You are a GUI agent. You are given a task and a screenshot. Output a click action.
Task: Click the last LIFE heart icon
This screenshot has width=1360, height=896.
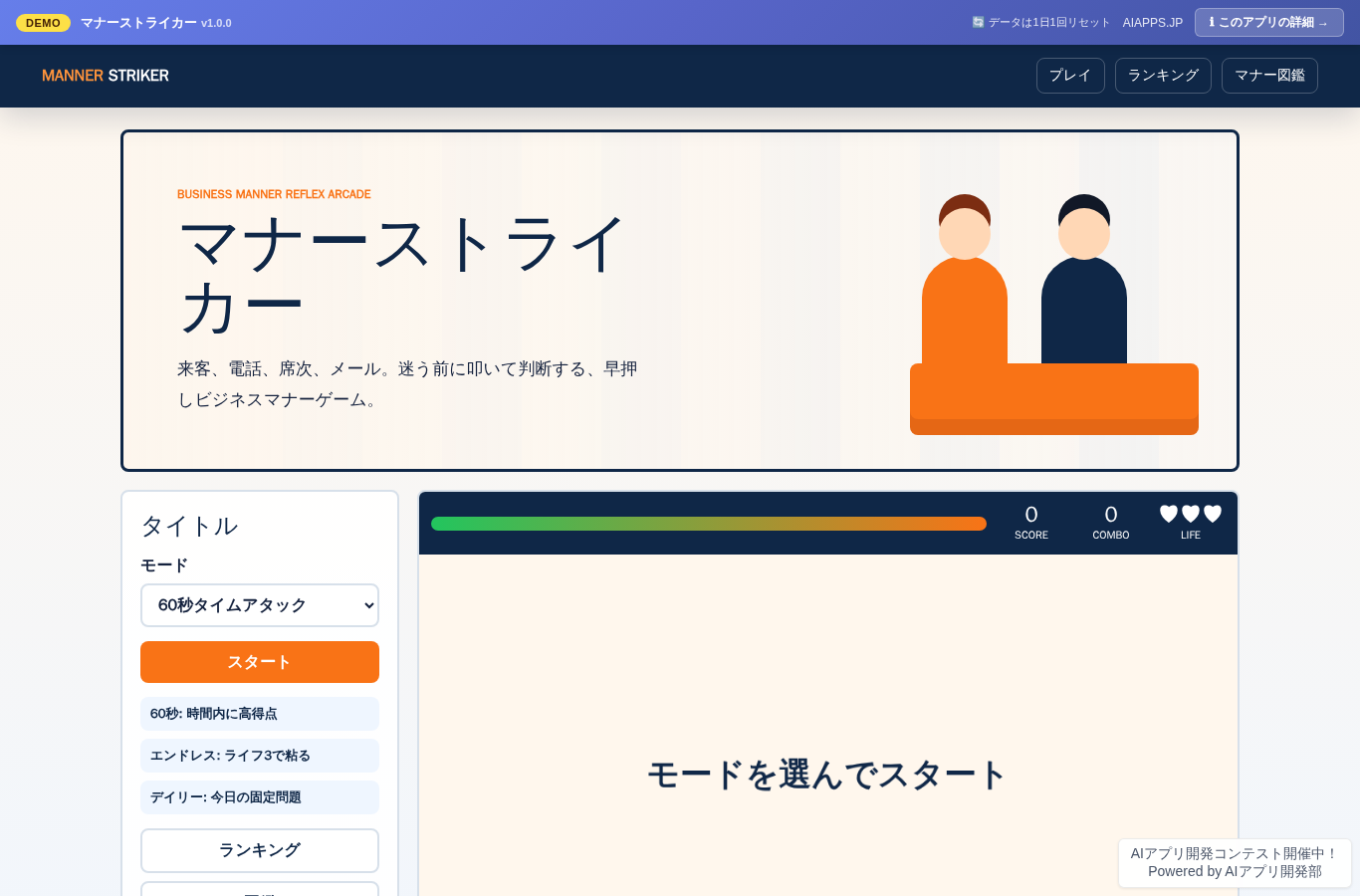click(x=1213, y=514)
